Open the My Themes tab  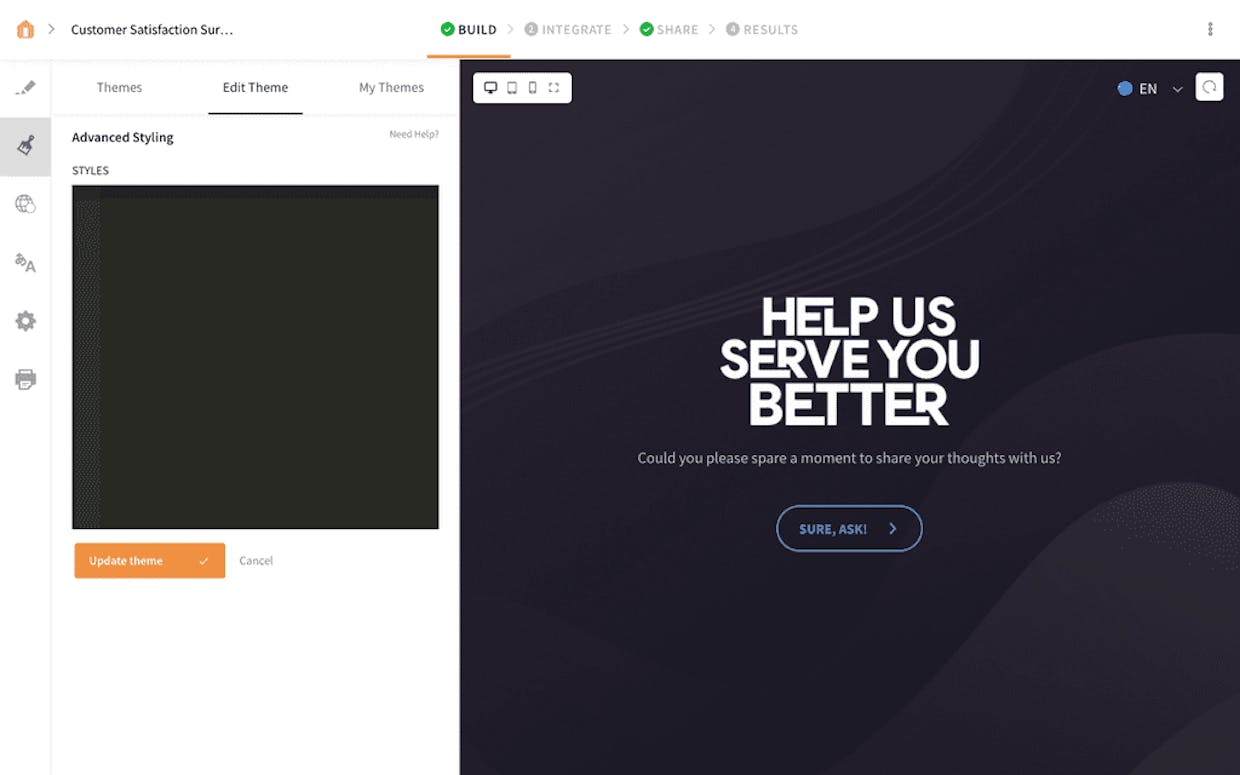(391, 87)
